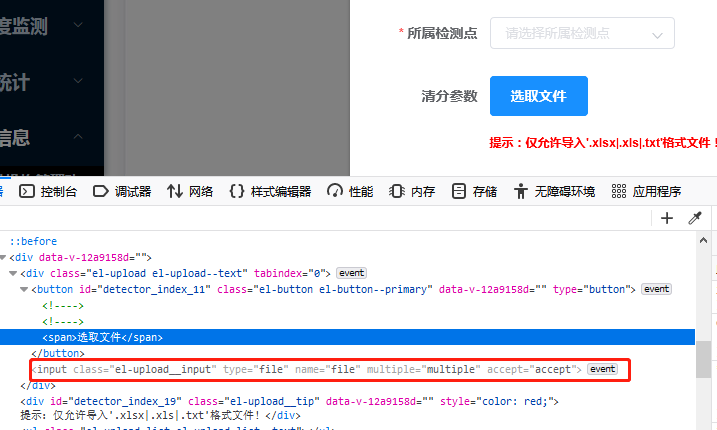Collapse the button detector_index_11 node
Viewport: 717px width, 430px height.
(x=24, y=290)
